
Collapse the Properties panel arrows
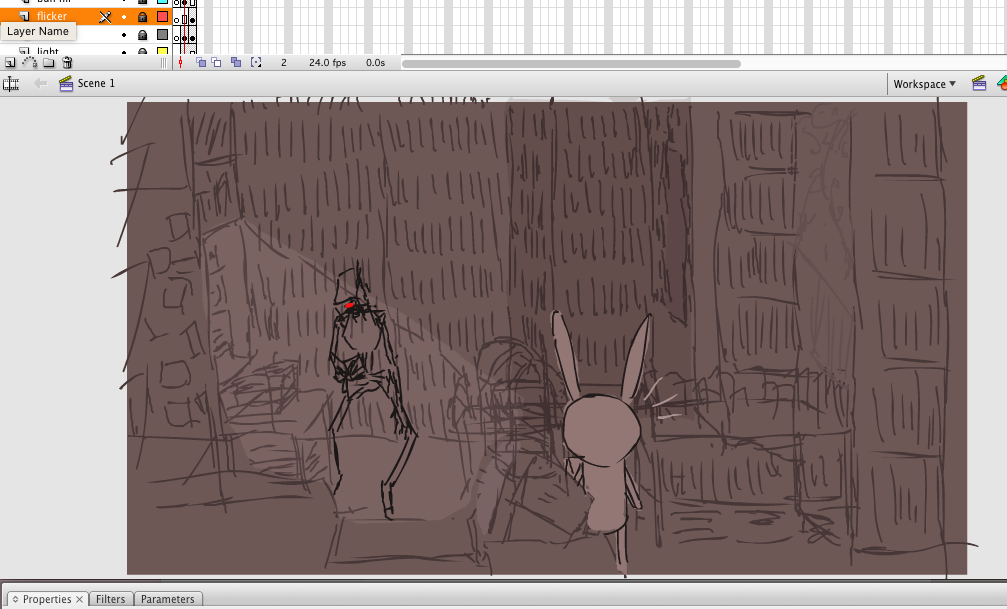[x=15, y=599]
